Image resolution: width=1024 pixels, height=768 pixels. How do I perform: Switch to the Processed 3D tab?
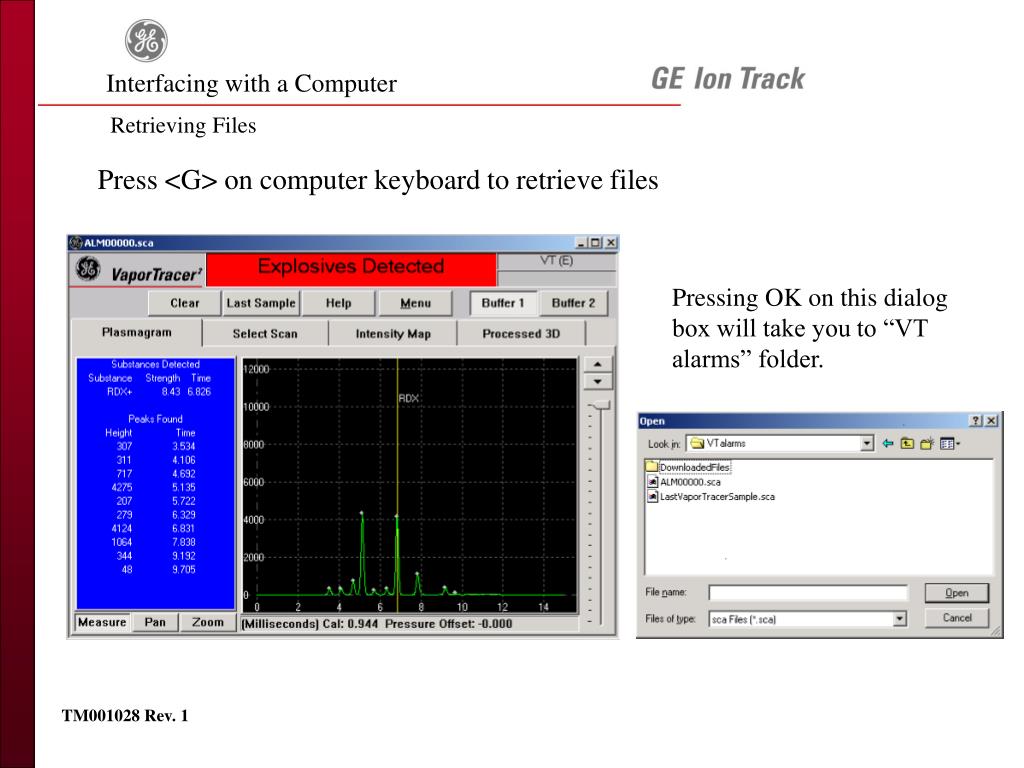point(521,334)
